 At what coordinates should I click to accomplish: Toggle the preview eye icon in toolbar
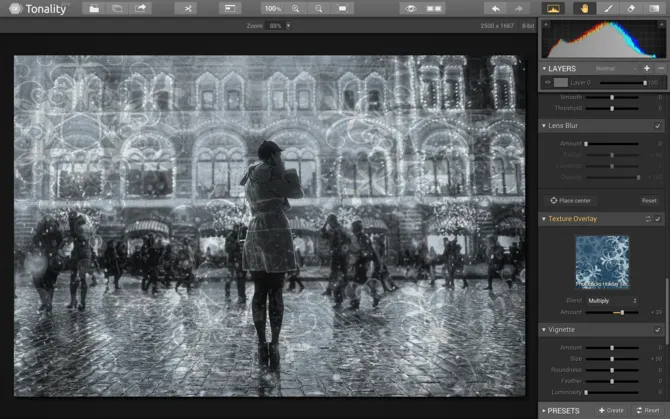[409, 8]
